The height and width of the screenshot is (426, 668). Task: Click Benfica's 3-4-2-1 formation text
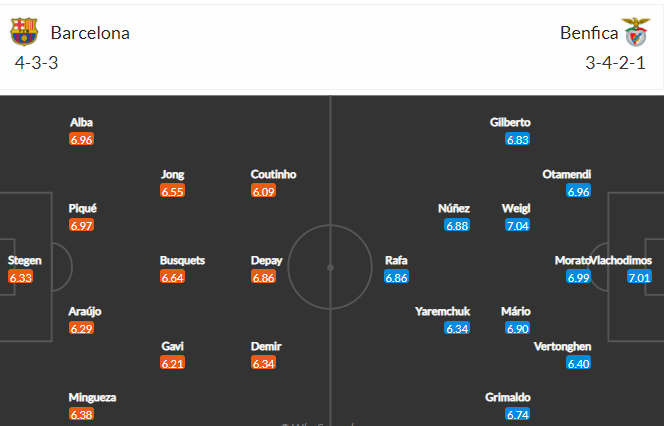click(615, 63)
